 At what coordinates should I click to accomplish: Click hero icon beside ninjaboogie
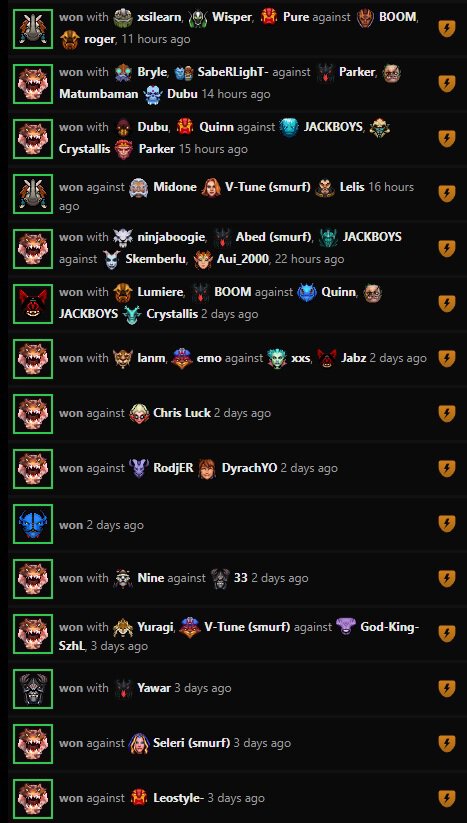tap(123, 237)
